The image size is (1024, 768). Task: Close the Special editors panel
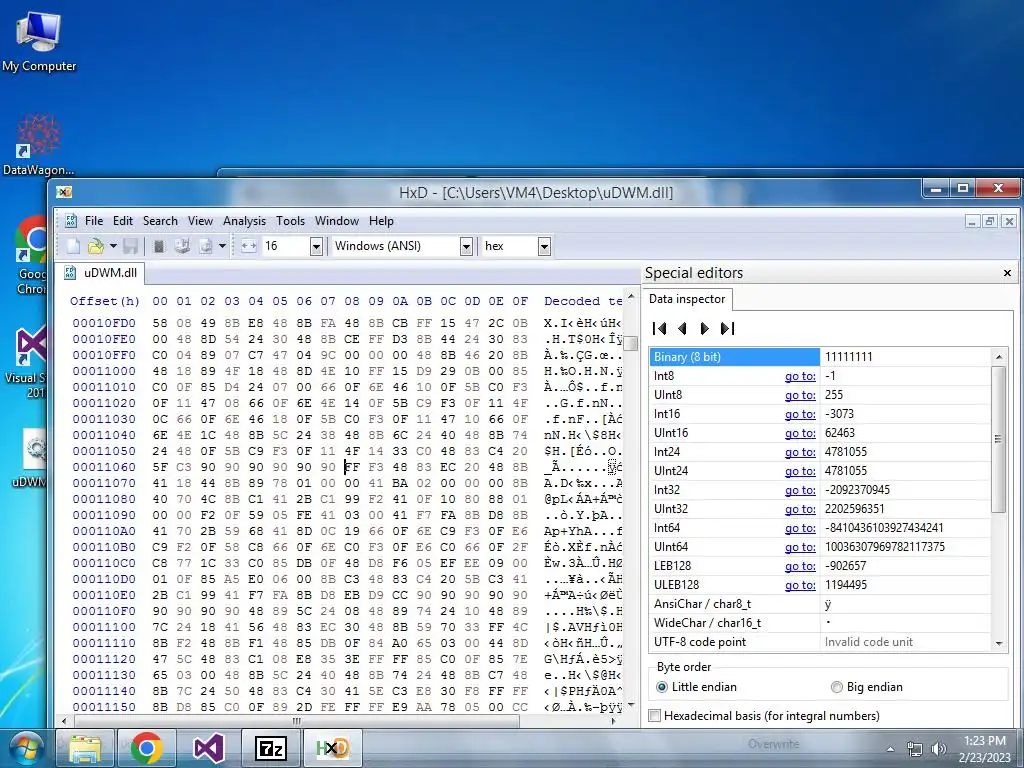click(x=1007, y=273)
